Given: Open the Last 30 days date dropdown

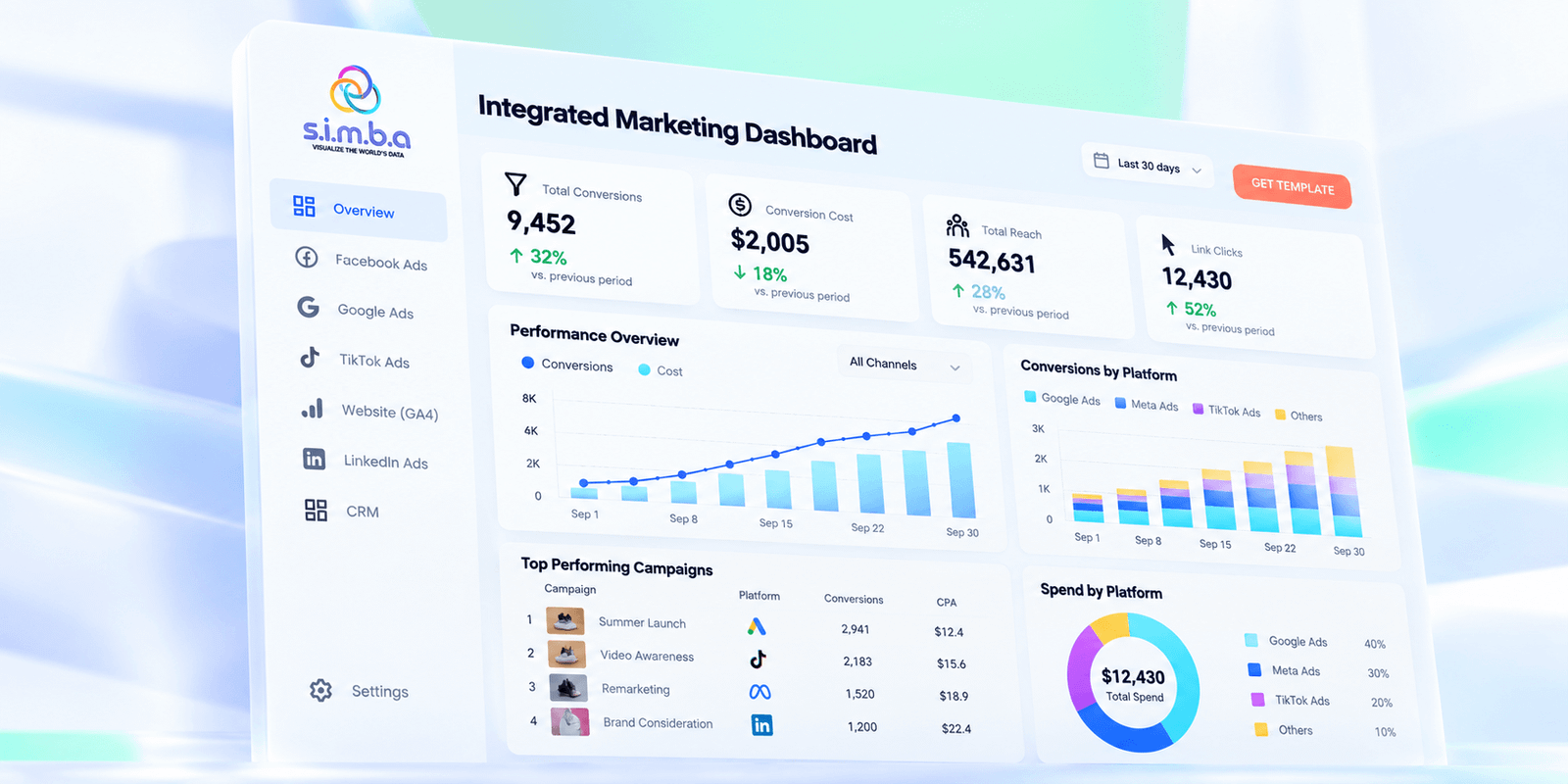Looking at the screenshot, I should point(1148,165).
